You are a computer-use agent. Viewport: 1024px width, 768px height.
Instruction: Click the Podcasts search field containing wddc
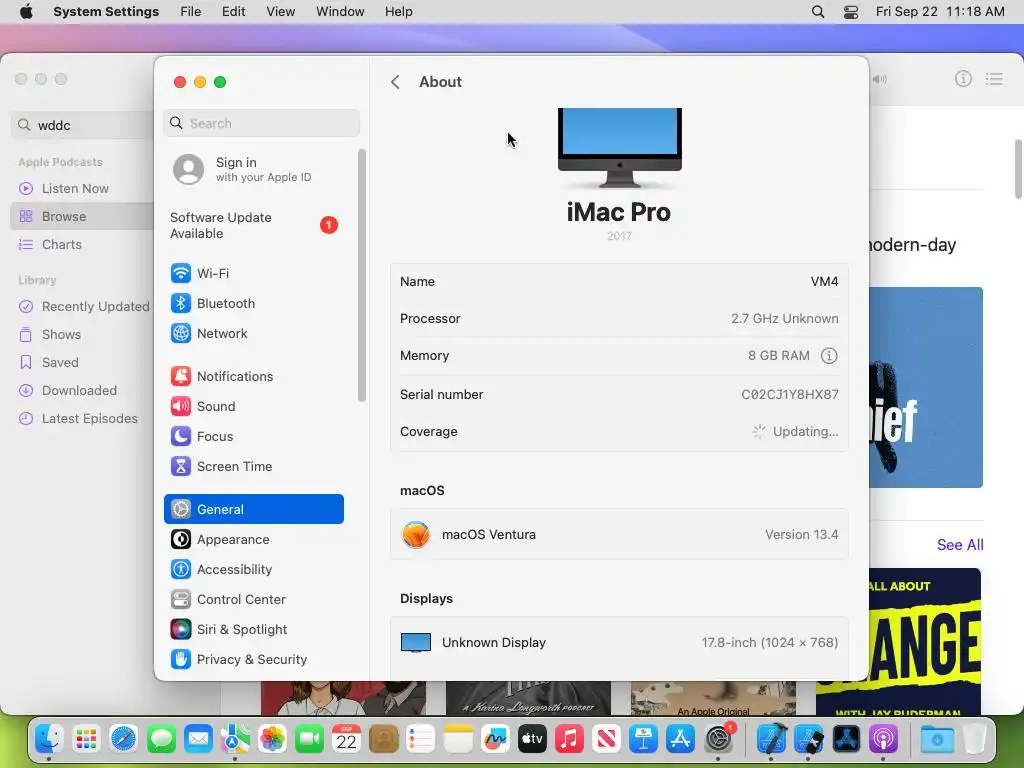(x=83, y=125)
